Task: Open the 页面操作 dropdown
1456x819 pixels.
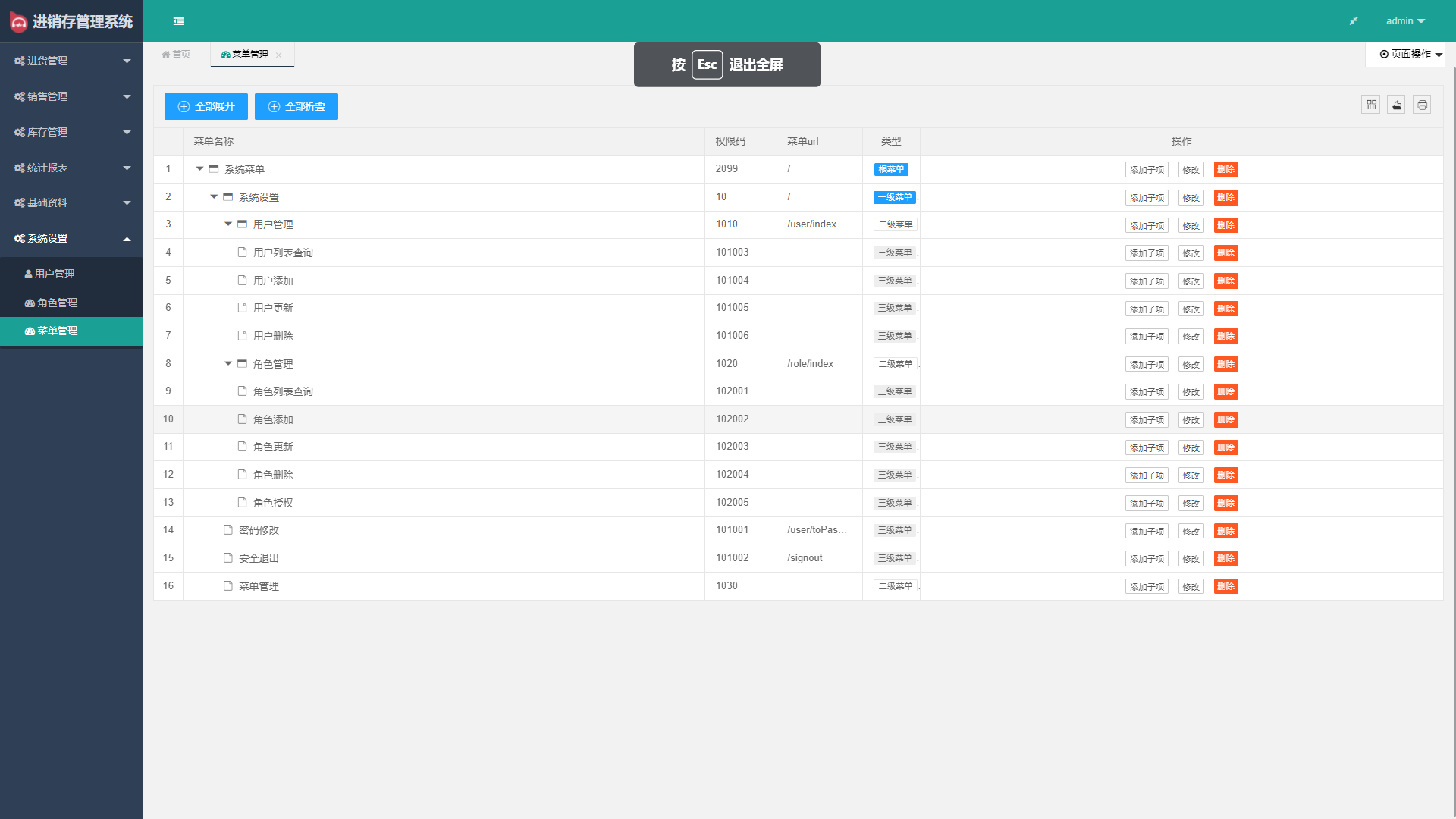Action: [1410, 55]
